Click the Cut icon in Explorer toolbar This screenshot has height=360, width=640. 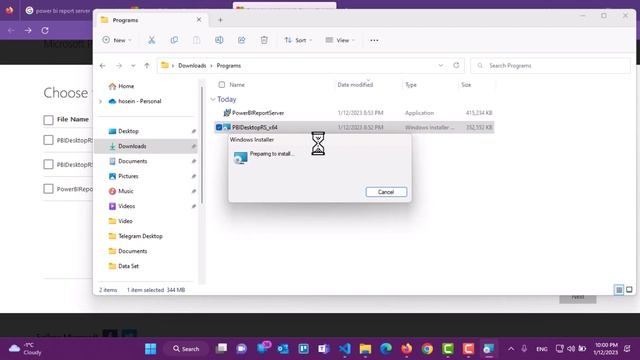point(151,40)
